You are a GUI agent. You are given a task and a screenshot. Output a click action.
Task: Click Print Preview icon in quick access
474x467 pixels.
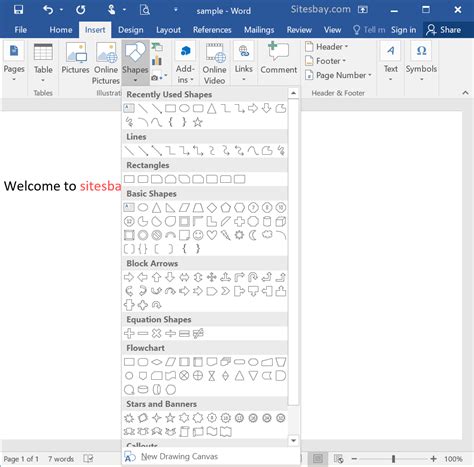tap(145, 10)
